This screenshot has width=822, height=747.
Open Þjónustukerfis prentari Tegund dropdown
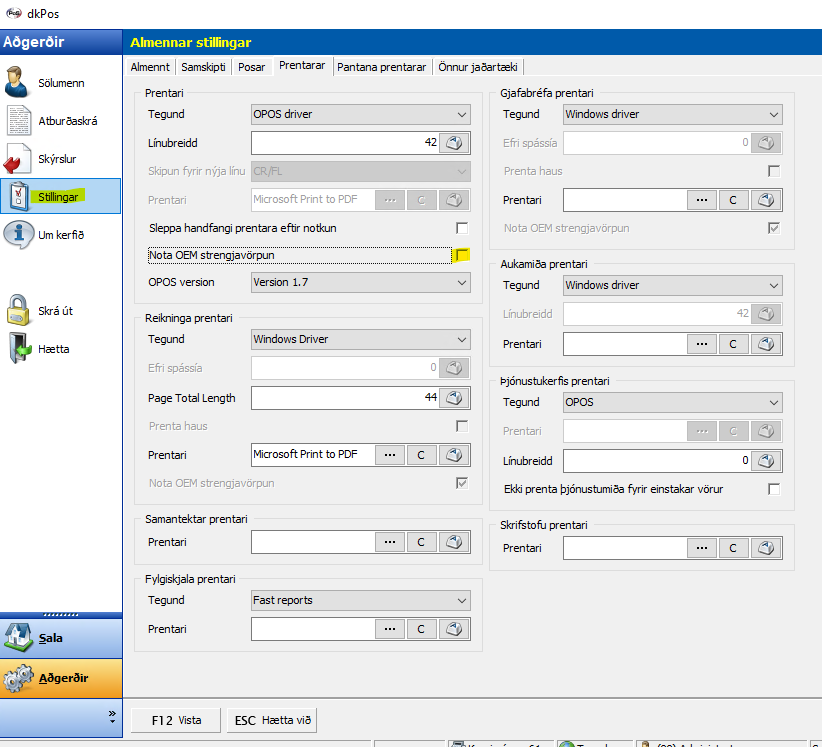pos(672,403)
